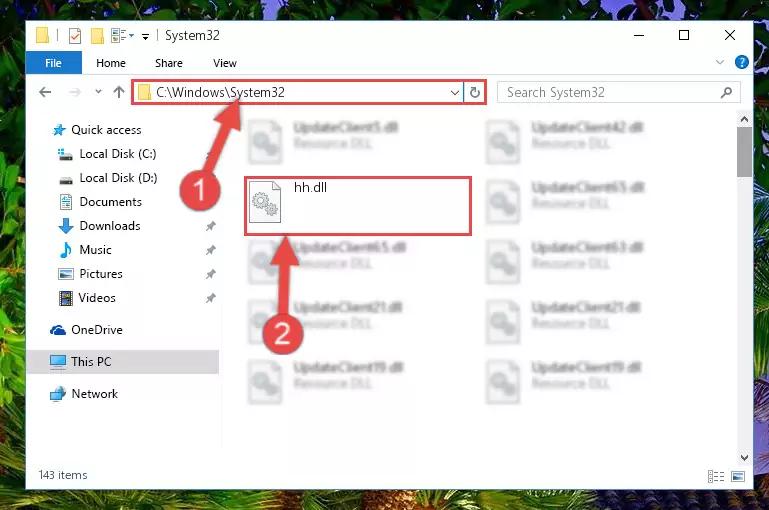Image resolution: width=769 pixels, height=510 pixels.
Task: Open Music in the navigation pane
Action: [x=85, y=250]
